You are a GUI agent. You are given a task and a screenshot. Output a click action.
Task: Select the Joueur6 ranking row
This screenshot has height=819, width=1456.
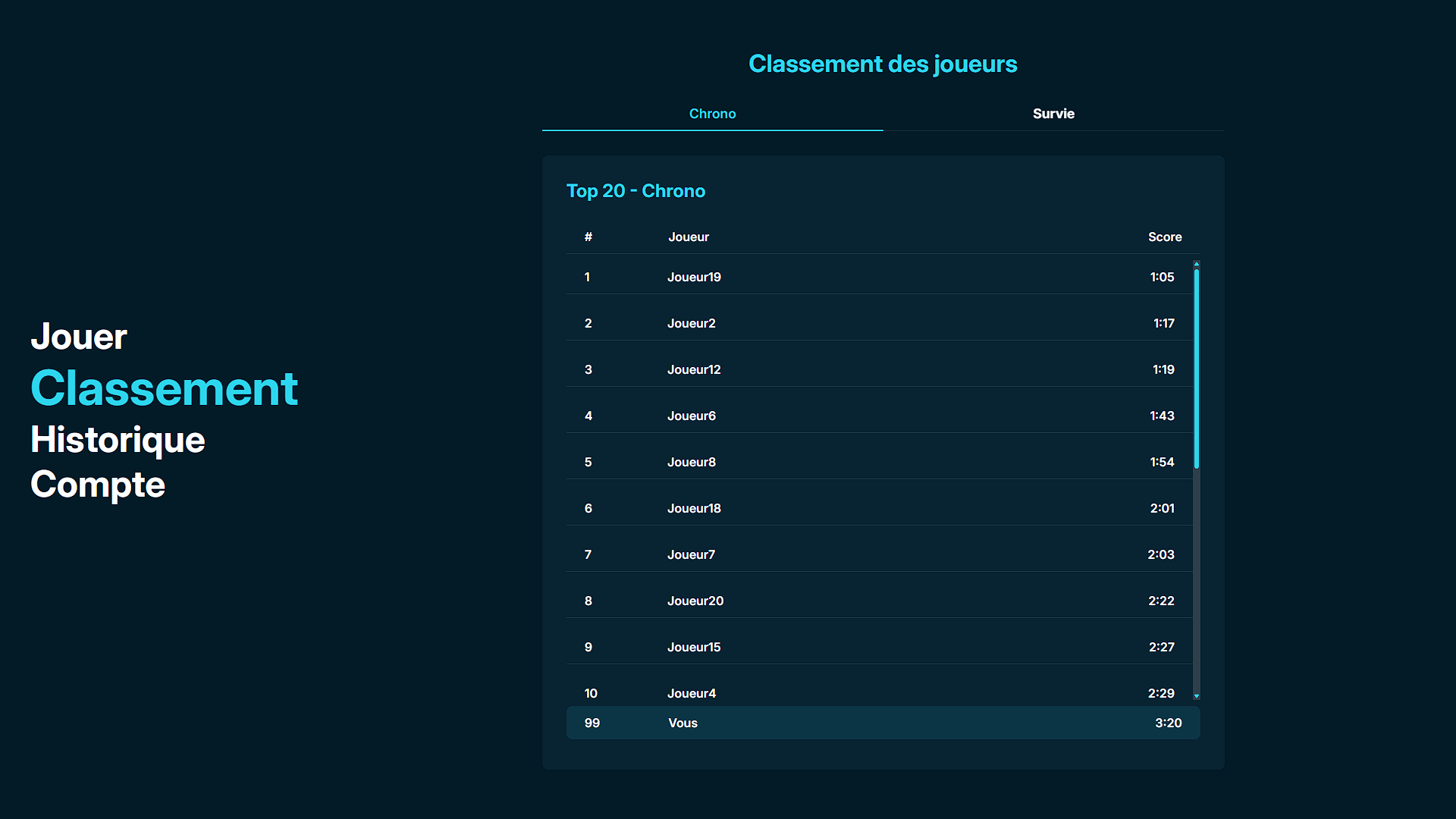[x=880, y=416]
